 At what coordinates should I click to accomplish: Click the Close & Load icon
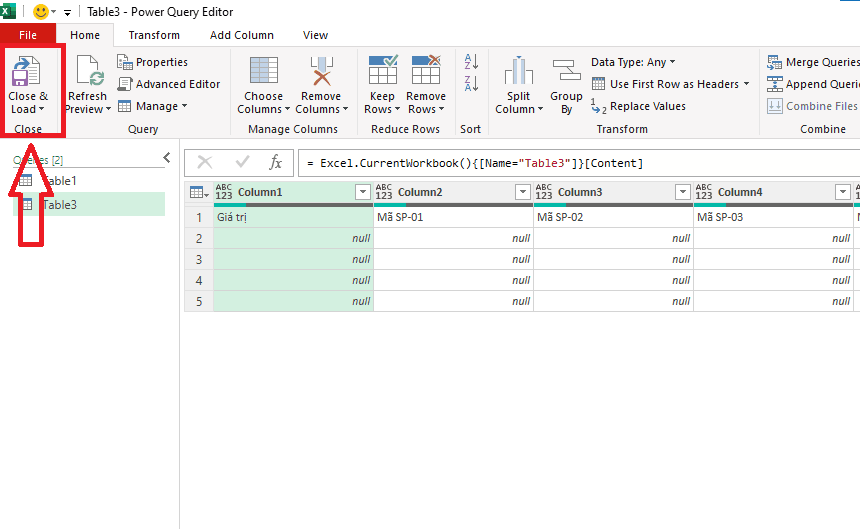pos(26,71)
